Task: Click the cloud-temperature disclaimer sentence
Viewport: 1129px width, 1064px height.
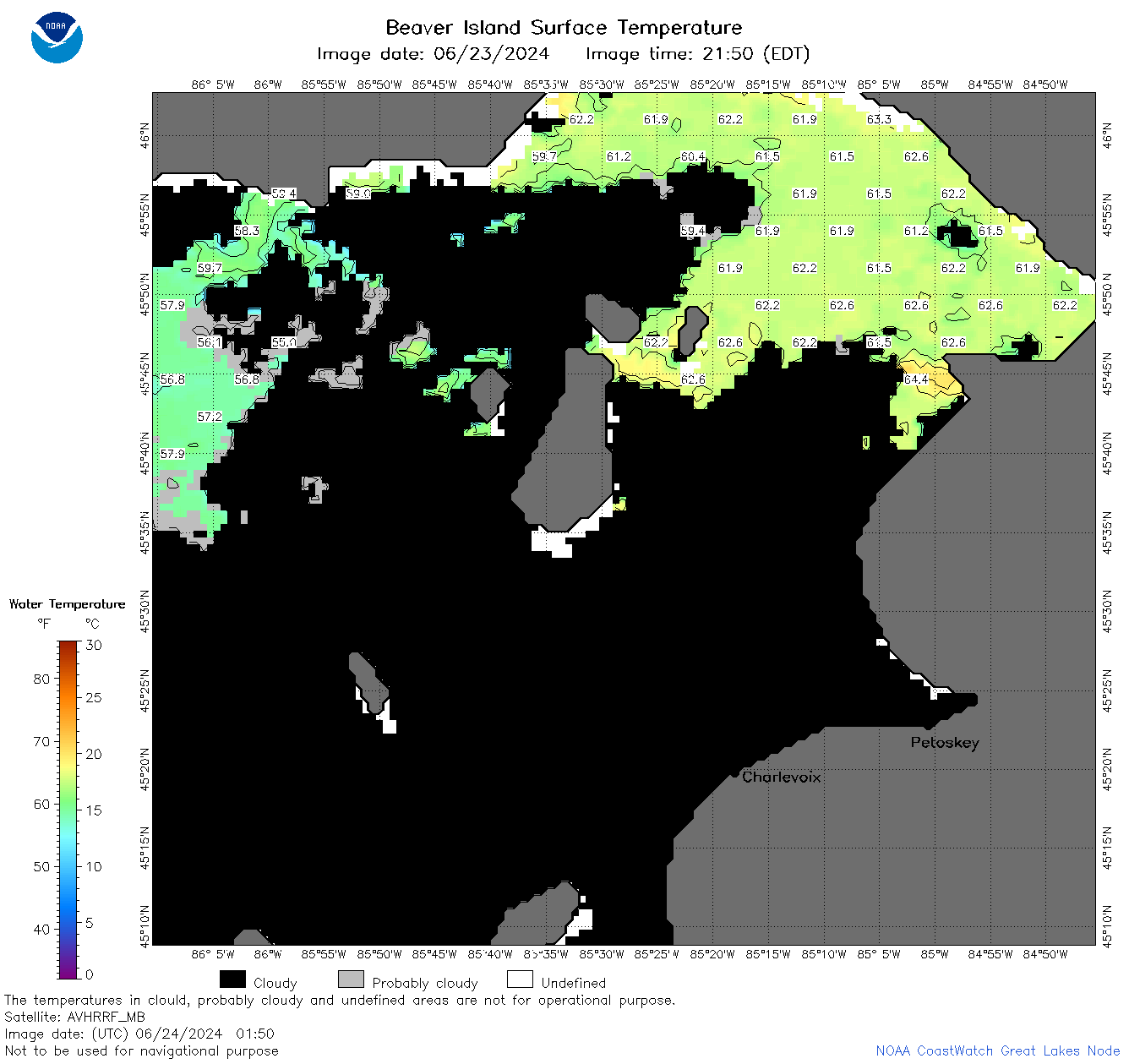Action: (x=340, y=1000)
